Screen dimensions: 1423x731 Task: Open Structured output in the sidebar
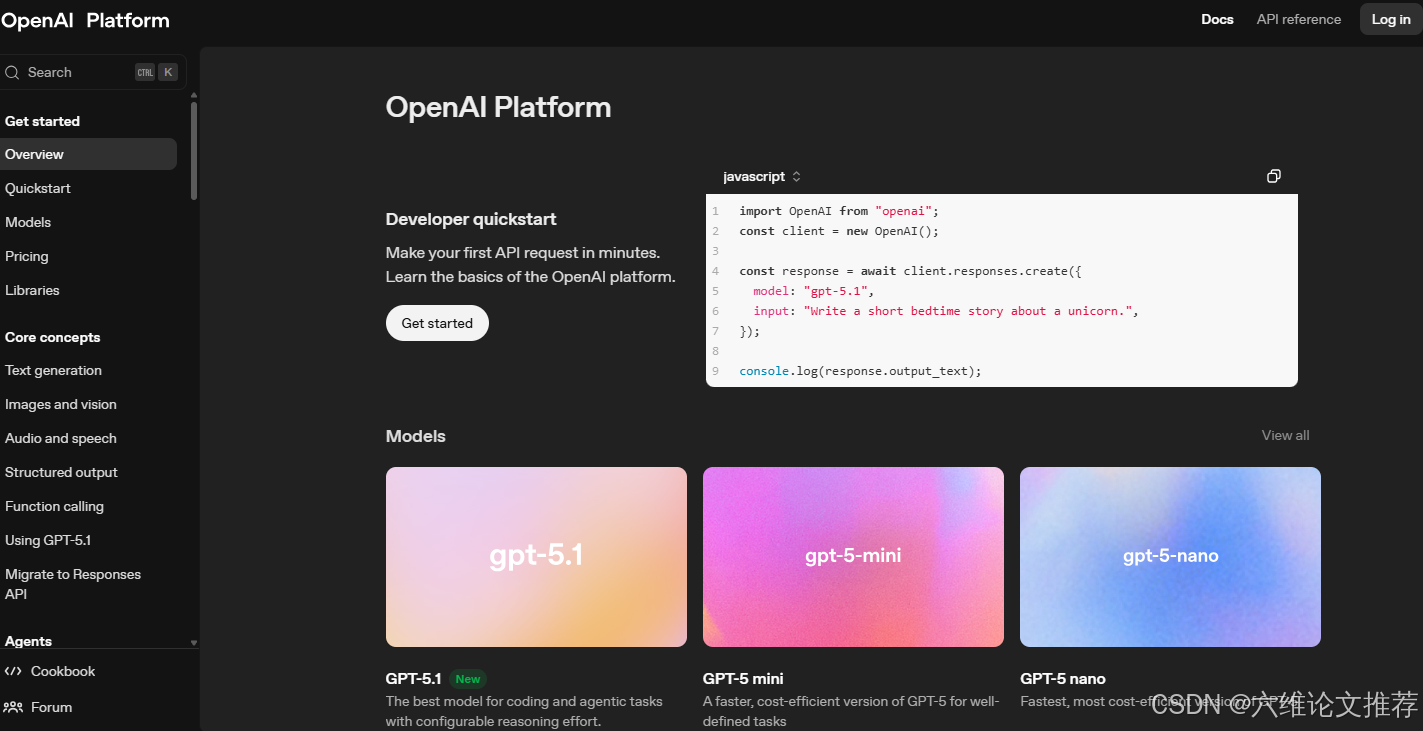coord(61,472)
